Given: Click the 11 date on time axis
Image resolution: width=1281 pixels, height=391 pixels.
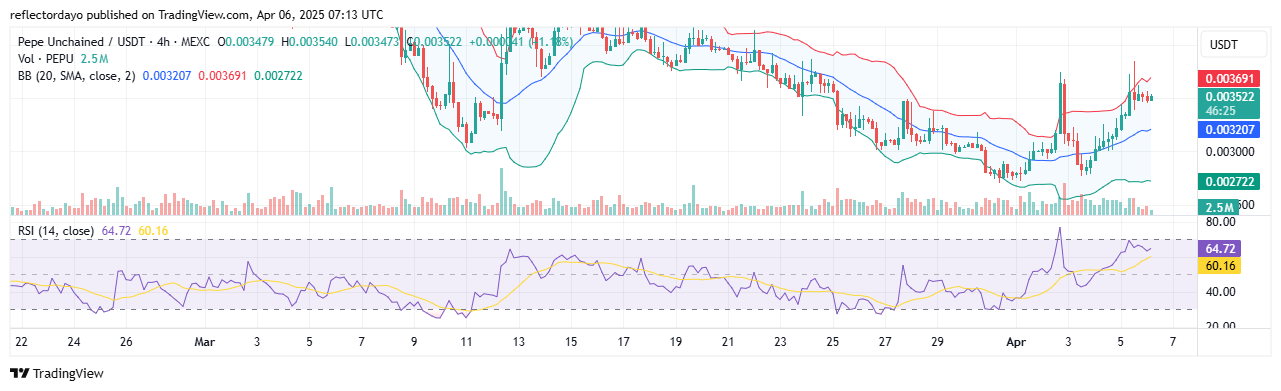Looking at the screenshot, I should point(466,342).
